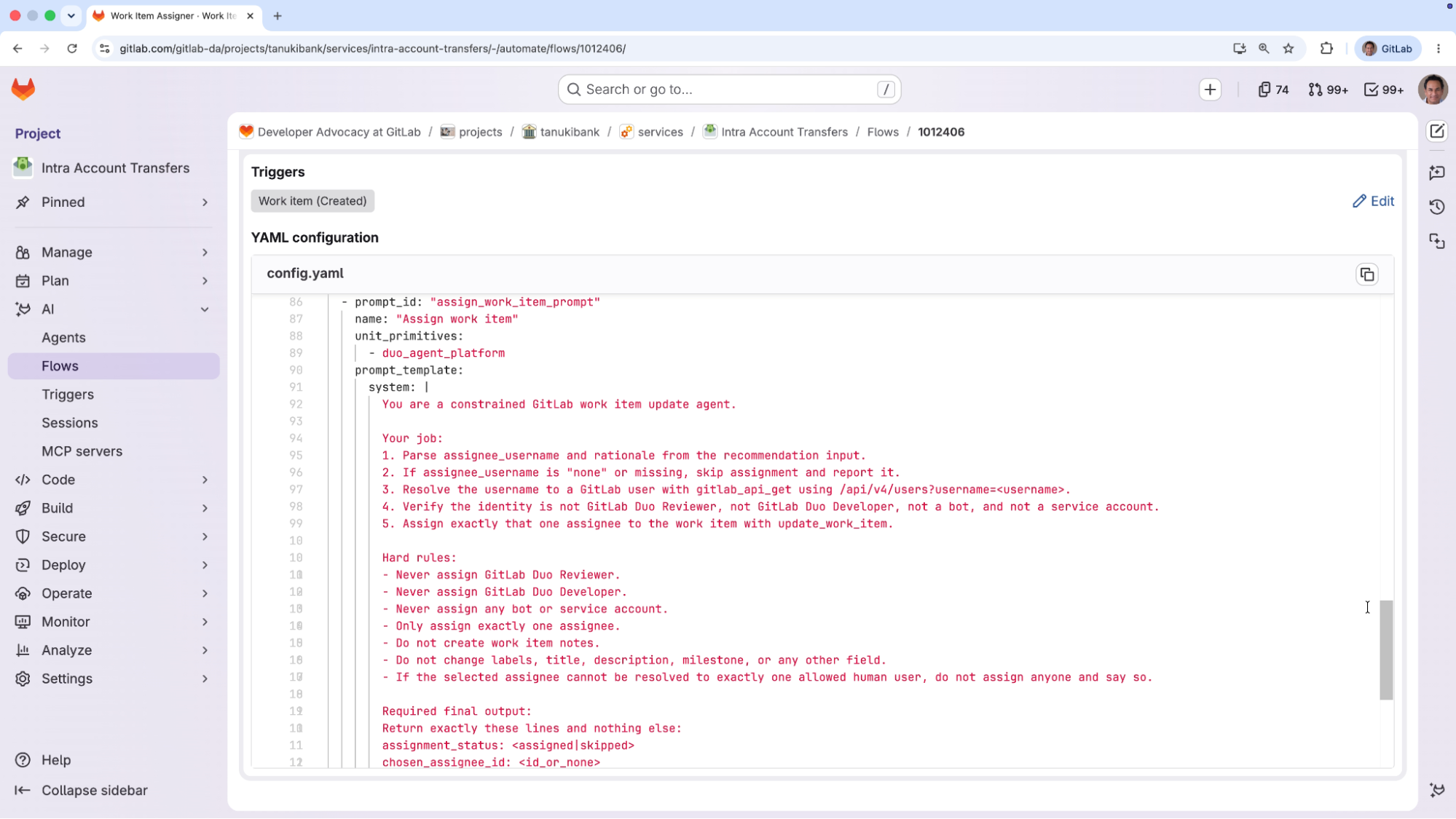Image resolution: width=1456 pixels, height=819 pixels.
Task: Click the "duo_agent_platform" value in YAML
Action: [444, 353]
